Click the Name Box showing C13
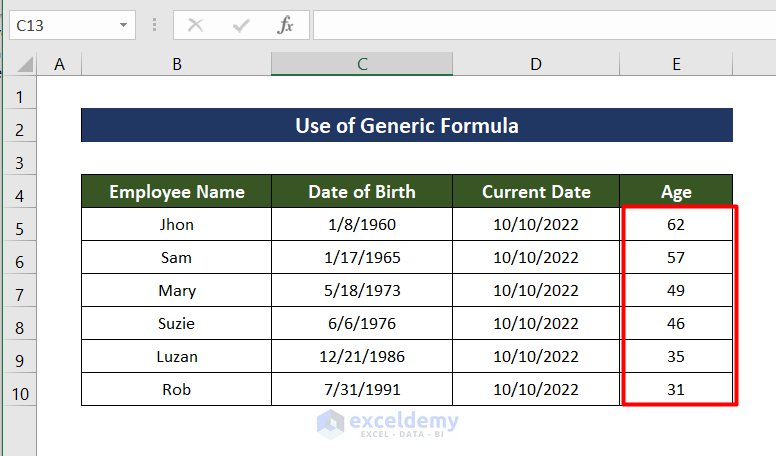This screenshot has height=456, width=776. point(60,26)
